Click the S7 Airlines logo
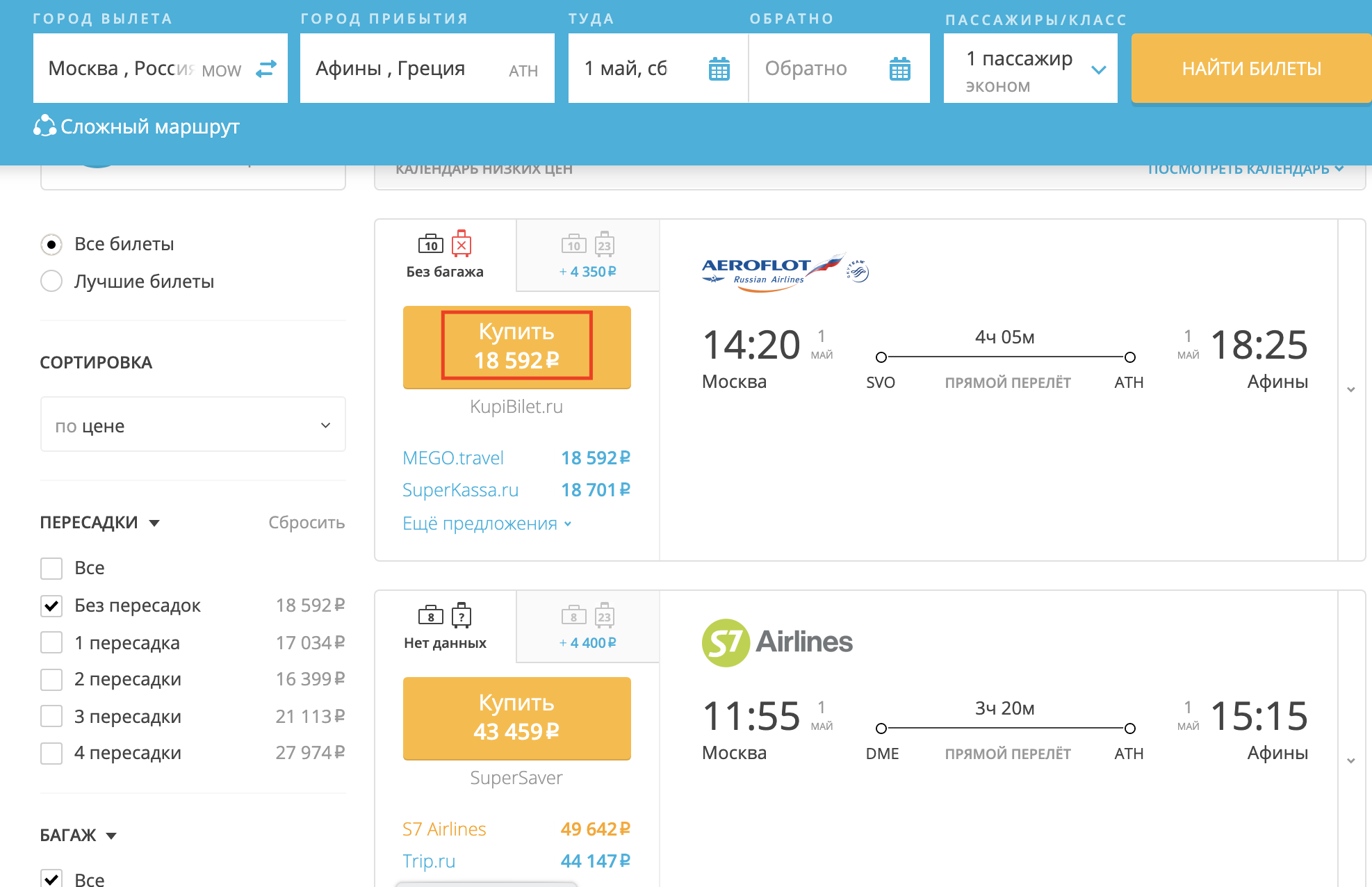The height and width of the screenshot is (887, 1372). [x=777, y=642]
